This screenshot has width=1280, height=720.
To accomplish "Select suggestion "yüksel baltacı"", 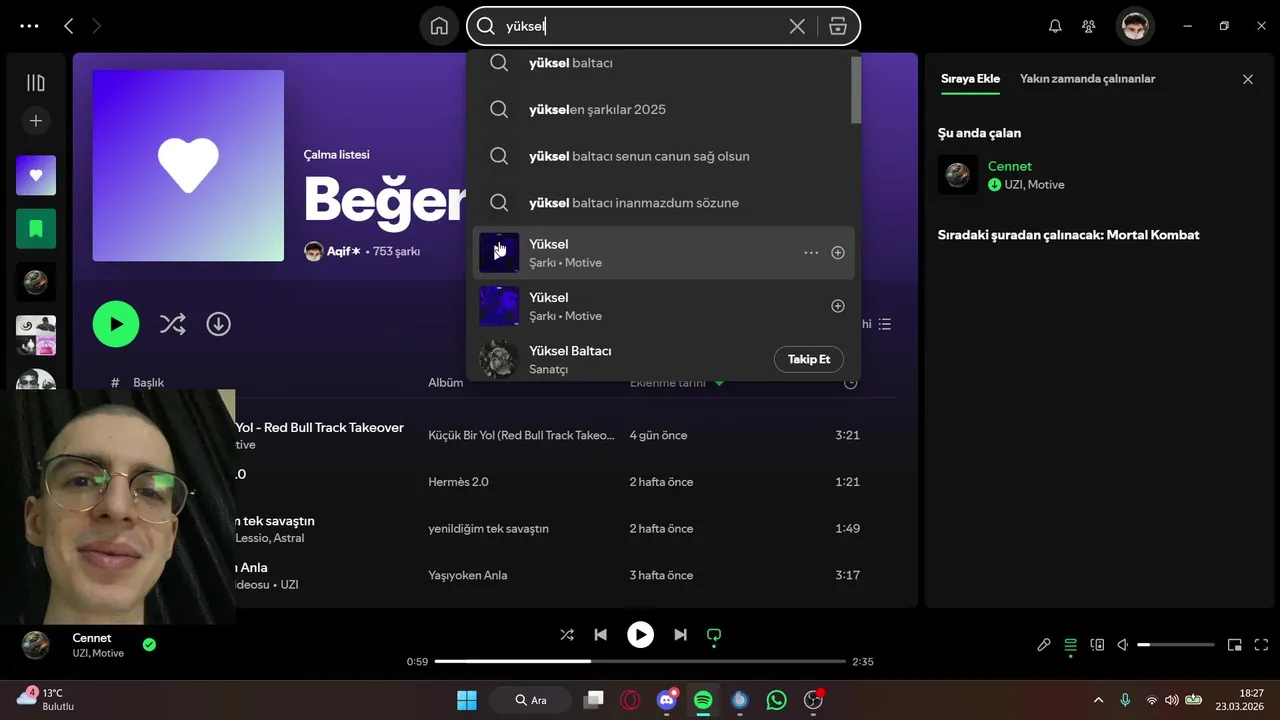I will point(571,63).
